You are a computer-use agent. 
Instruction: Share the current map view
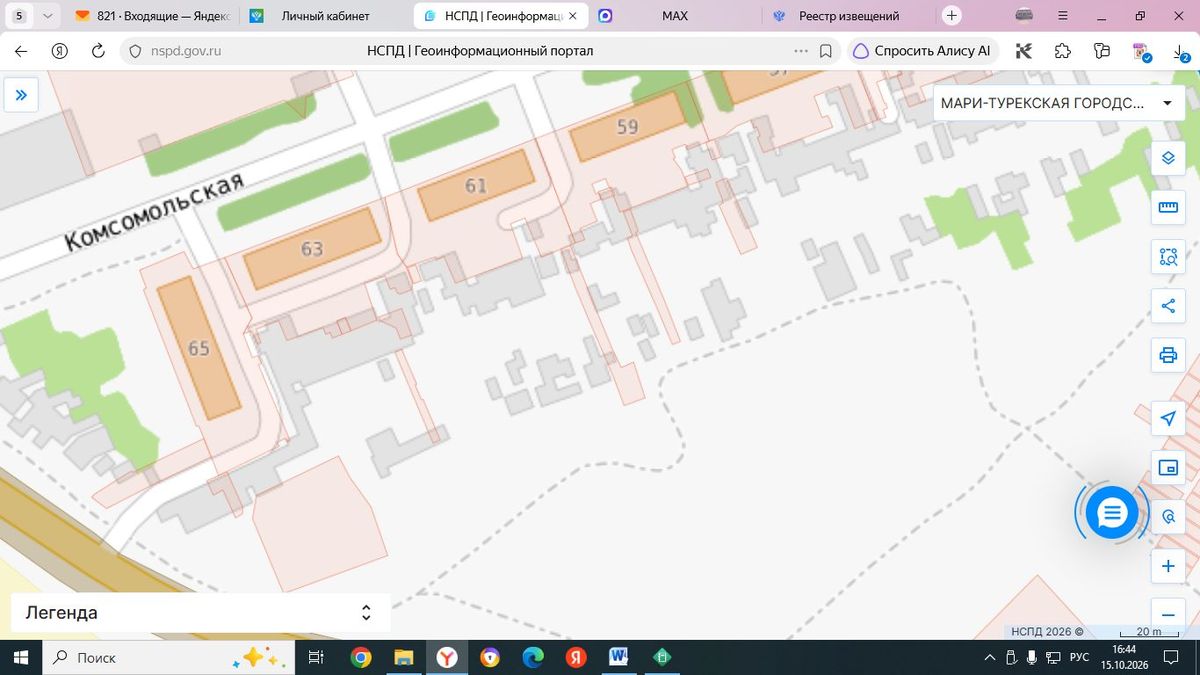pyautogui.click(x=1167, y=306)
